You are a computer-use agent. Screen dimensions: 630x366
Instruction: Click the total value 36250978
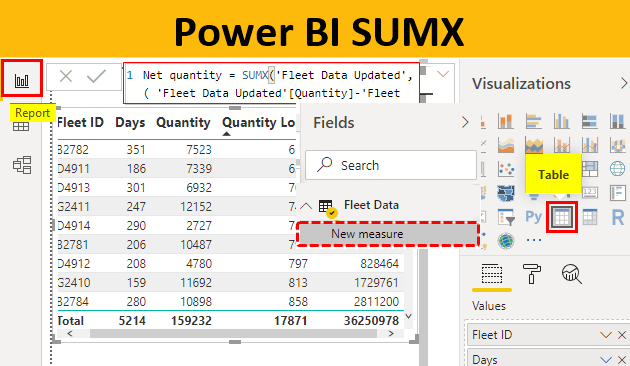371,321
